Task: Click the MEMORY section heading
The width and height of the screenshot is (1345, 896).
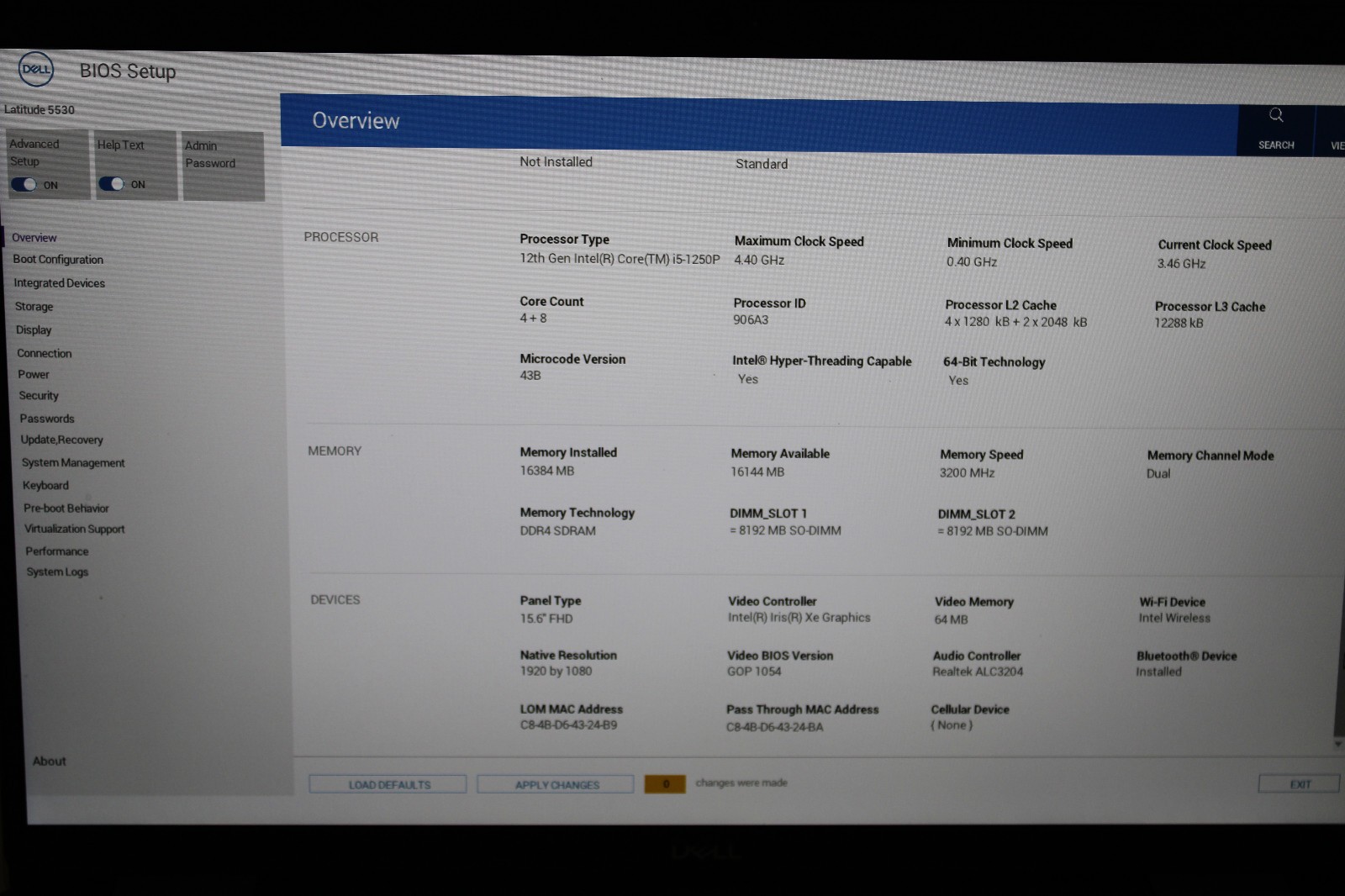Action: [x=334, y=451]
